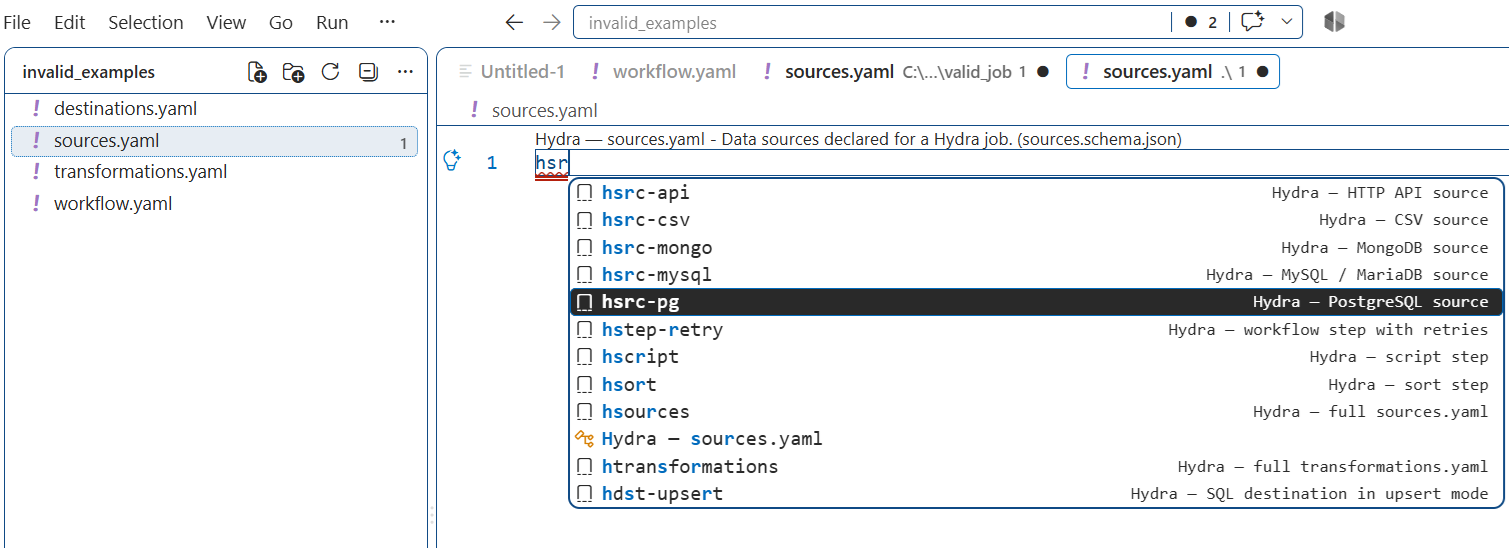Open the chat icon in title bar
The image size is (1509, 548).
tap(1253, 22)
